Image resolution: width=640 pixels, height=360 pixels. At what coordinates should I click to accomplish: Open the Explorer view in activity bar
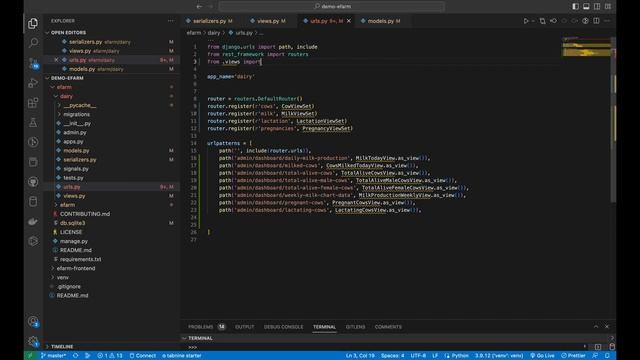[x=33, y=23]
